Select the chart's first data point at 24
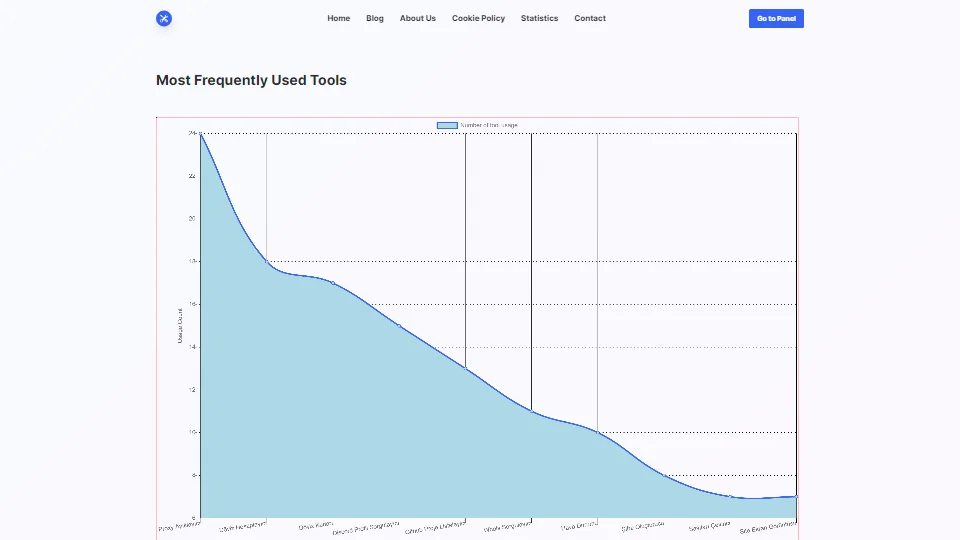Screen dimensions: 960x540 201,133
